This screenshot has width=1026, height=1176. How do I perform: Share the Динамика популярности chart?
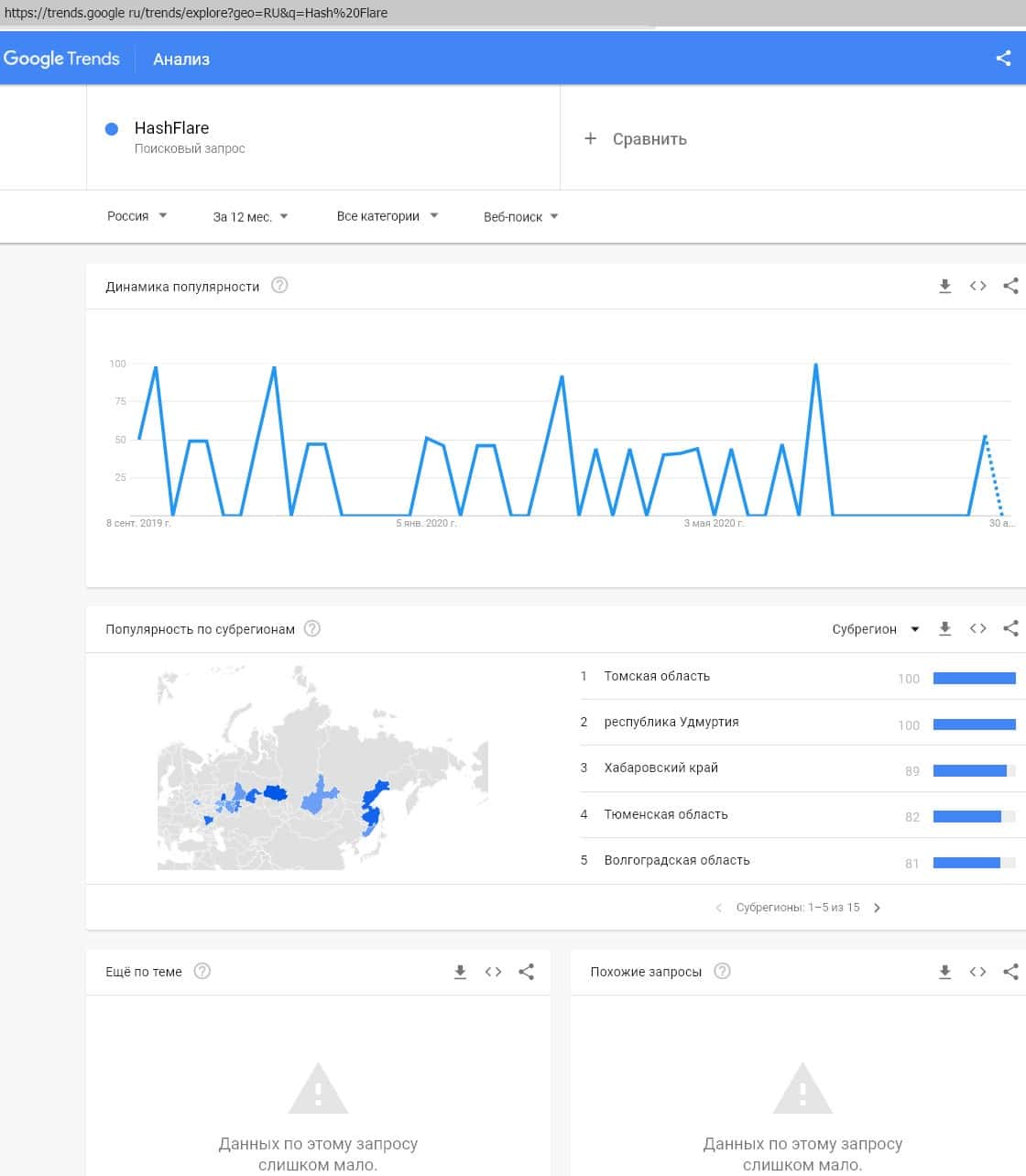click(1010, 287)
